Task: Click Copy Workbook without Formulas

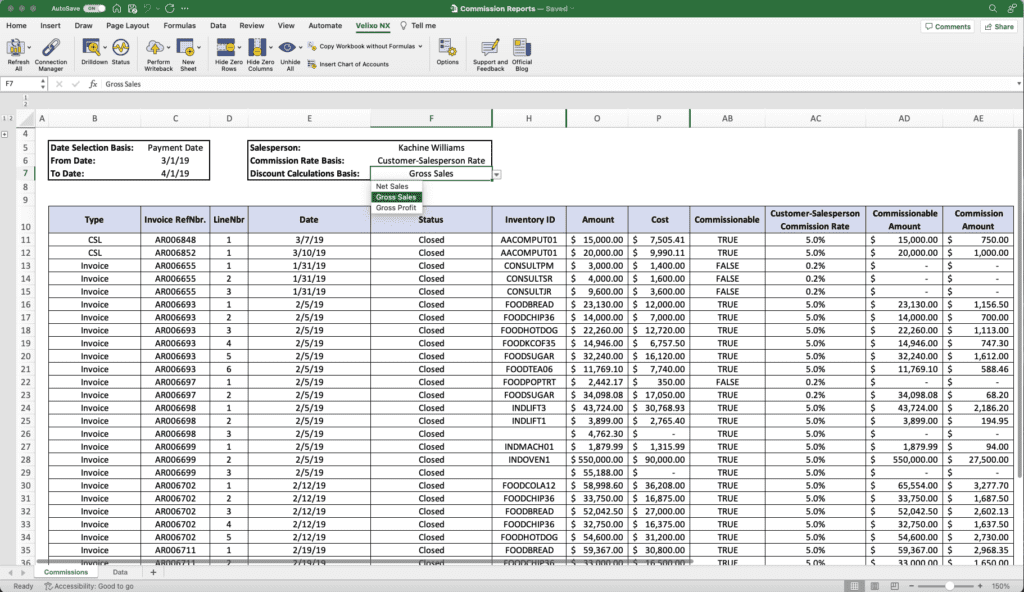Action: [x=363, y=46]
